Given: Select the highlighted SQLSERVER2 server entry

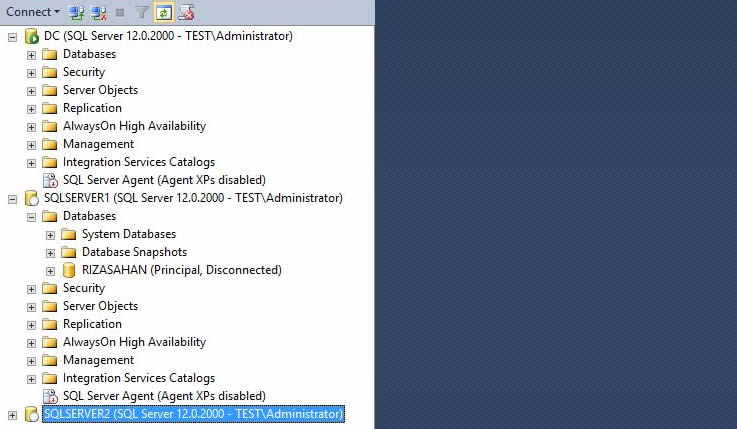Looking at the screenshot, I should (193, 414).
